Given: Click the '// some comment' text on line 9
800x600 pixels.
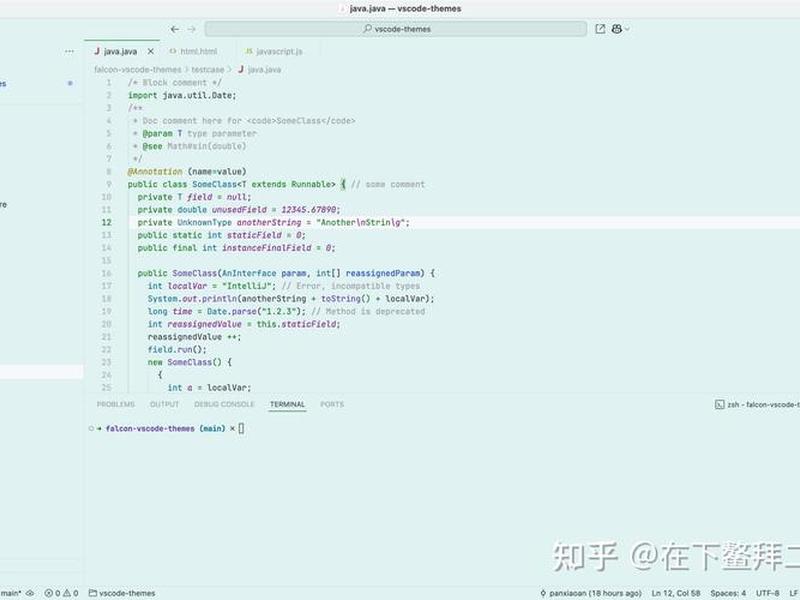Looking at the screenshot, I should (388, 184).
